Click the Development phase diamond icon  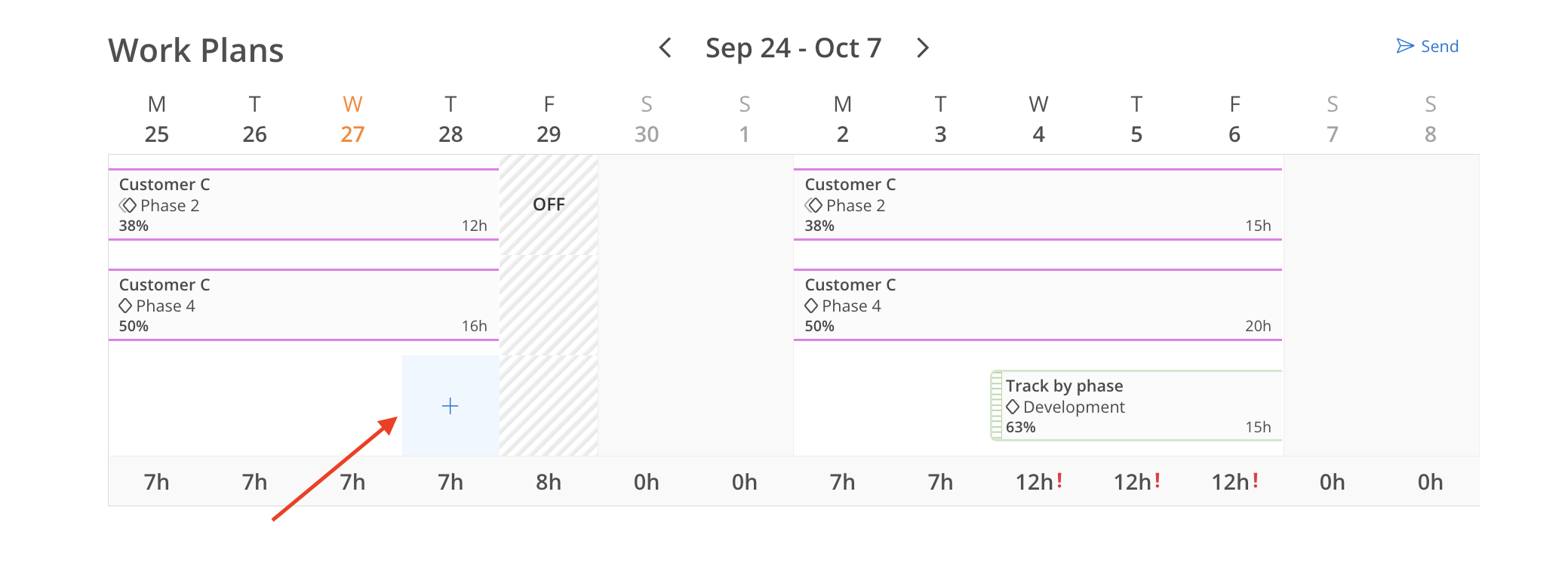(x=1013, y=407)
